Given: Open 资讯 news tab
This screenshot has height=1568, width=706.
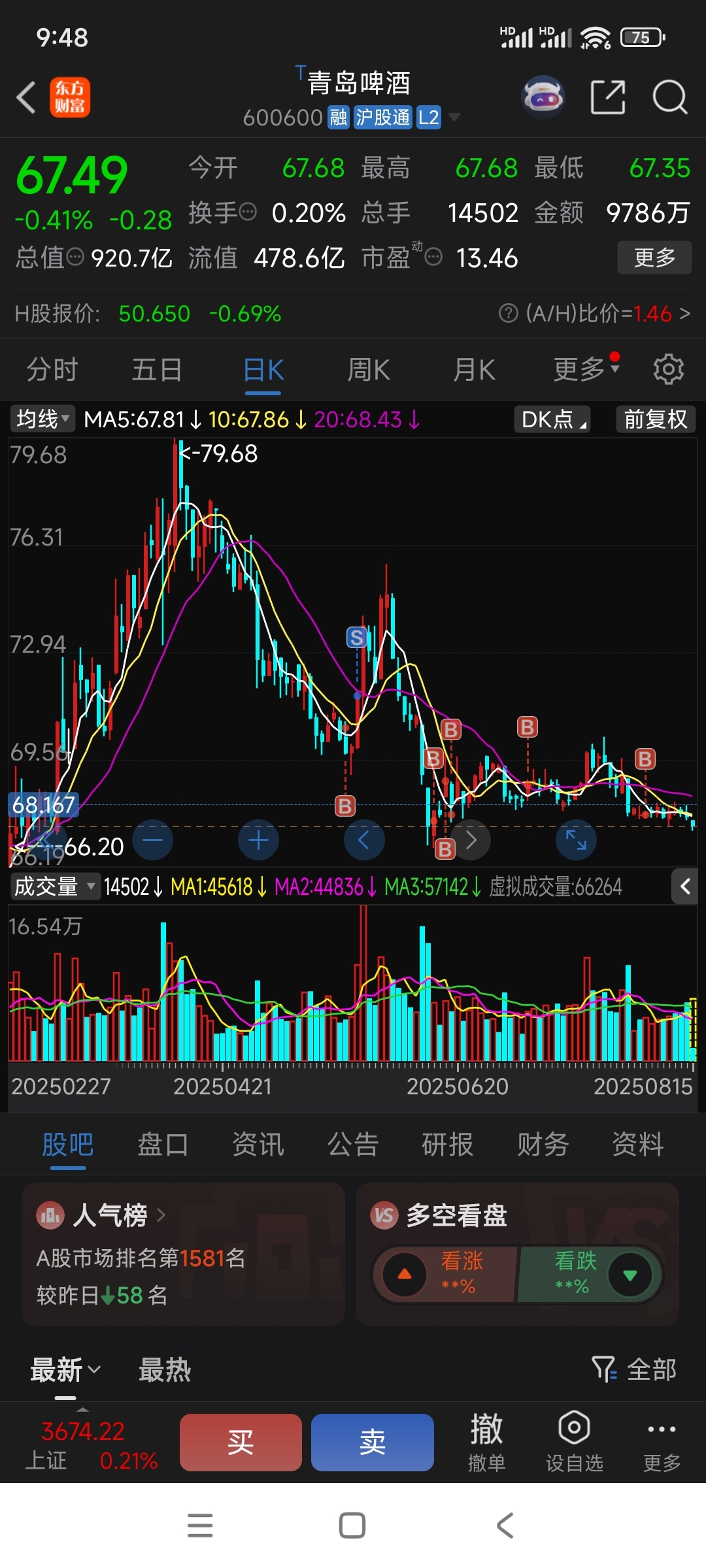Looking at the screenshot, I should (258, 1144).
